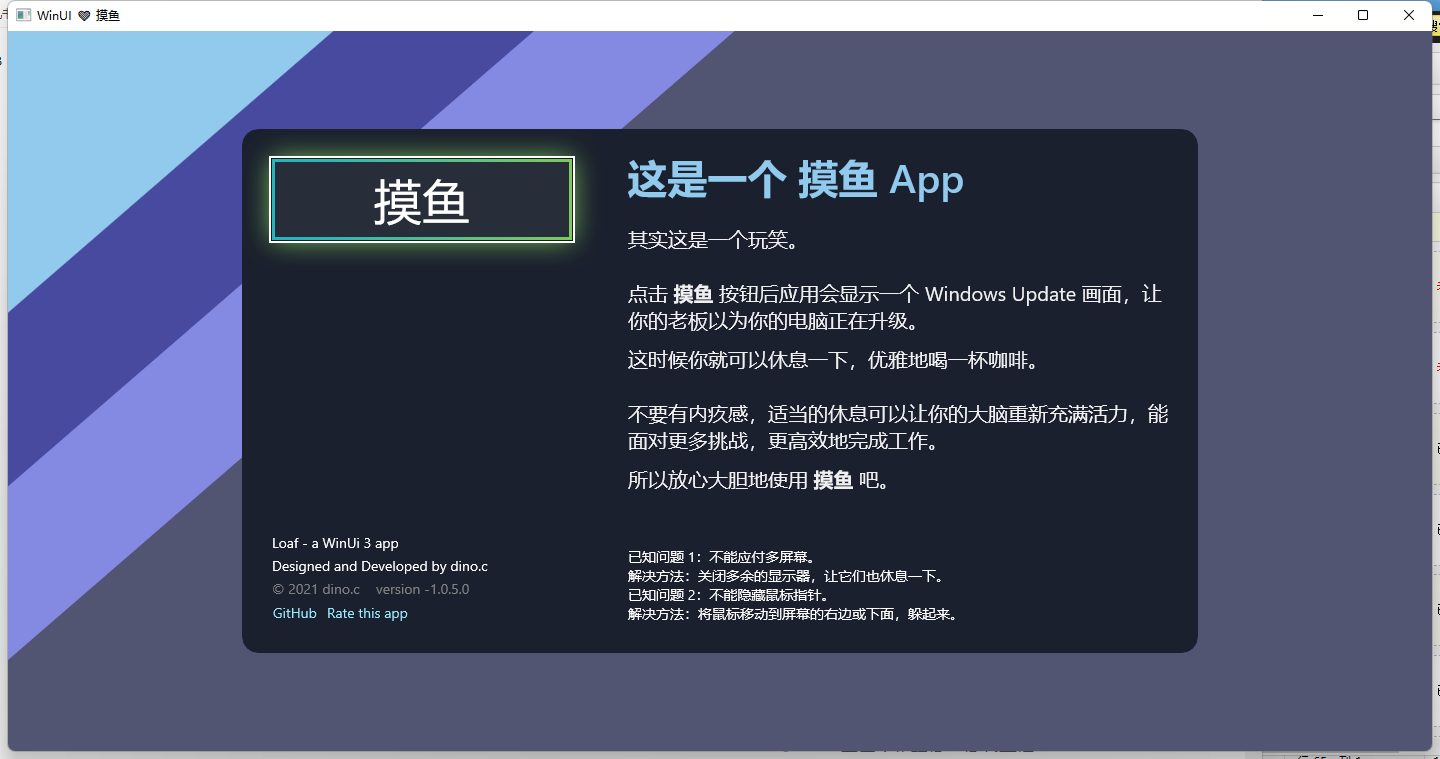Screen dimensions: 1440x759
Task: Click the Loaf - a WinUi 3 app label
Action: [x=335, y=543]
